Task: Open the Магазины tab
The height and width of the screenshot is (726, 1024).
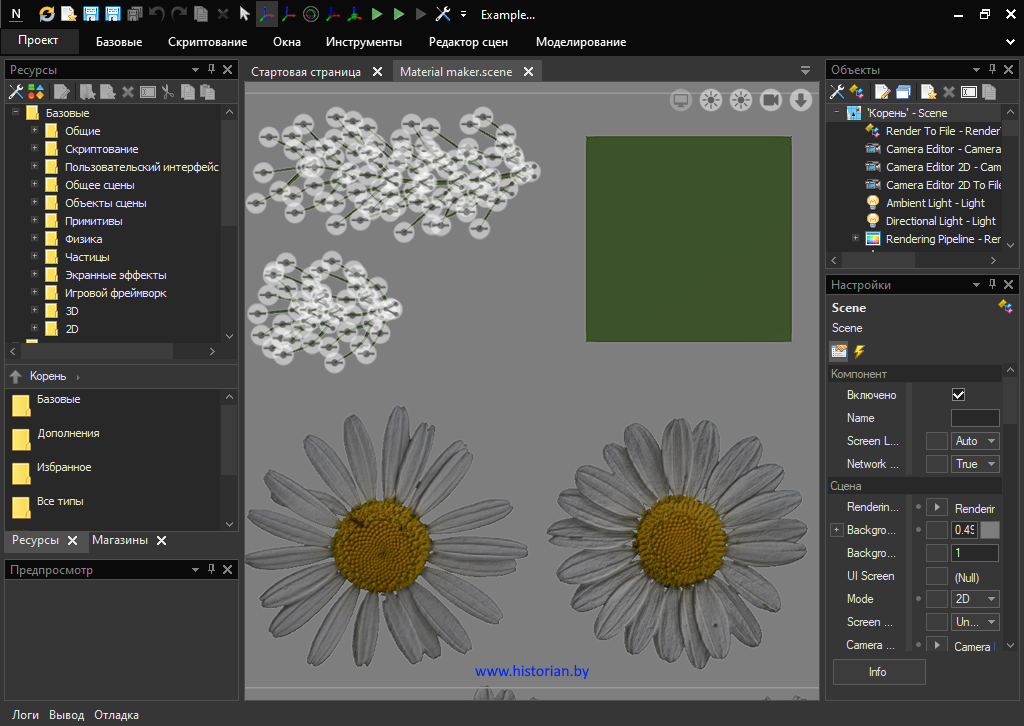Action: tap(120, 540)
